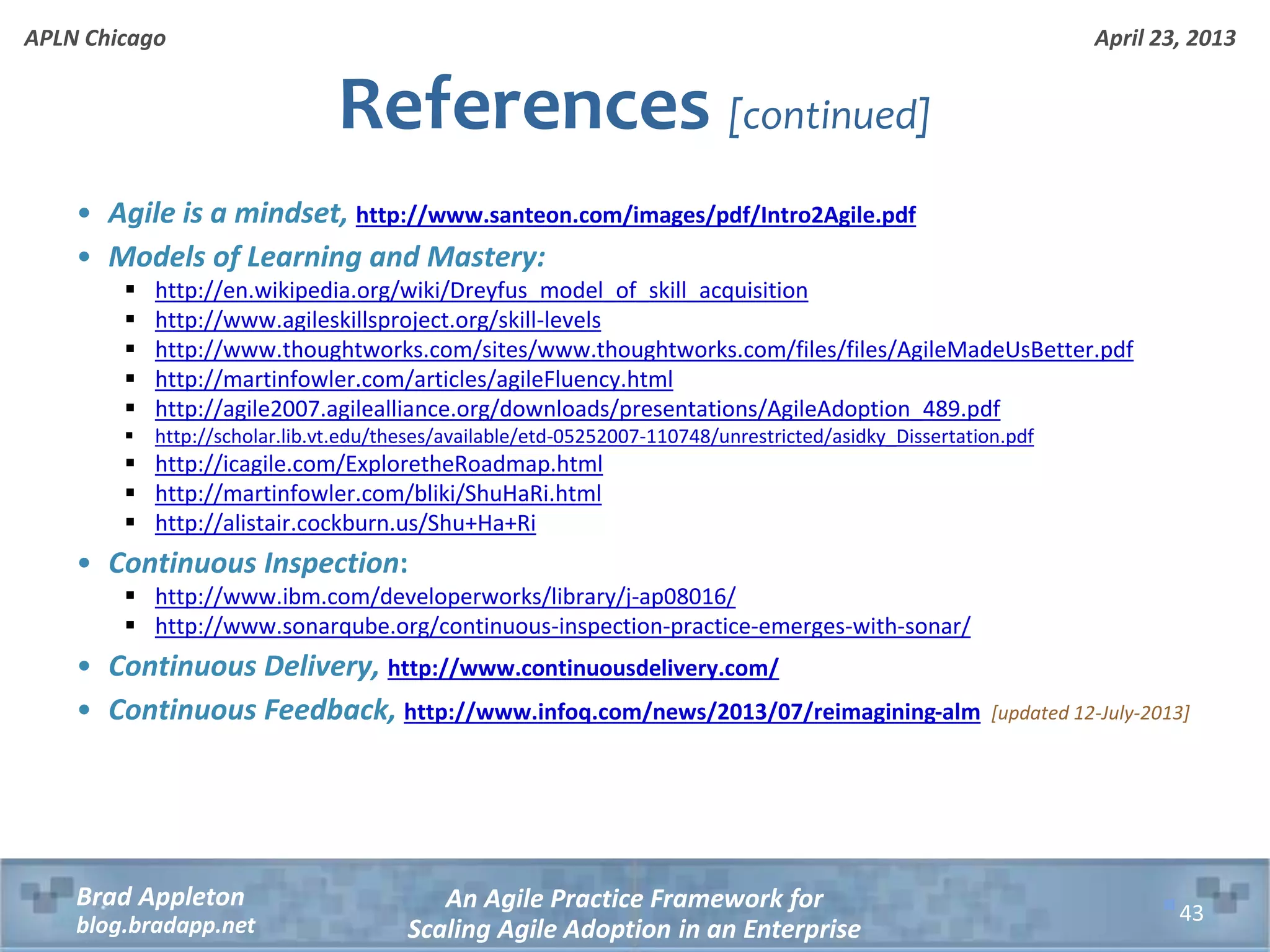Click the References slide title
This screenshot has height=952, width=1270.
524,105
